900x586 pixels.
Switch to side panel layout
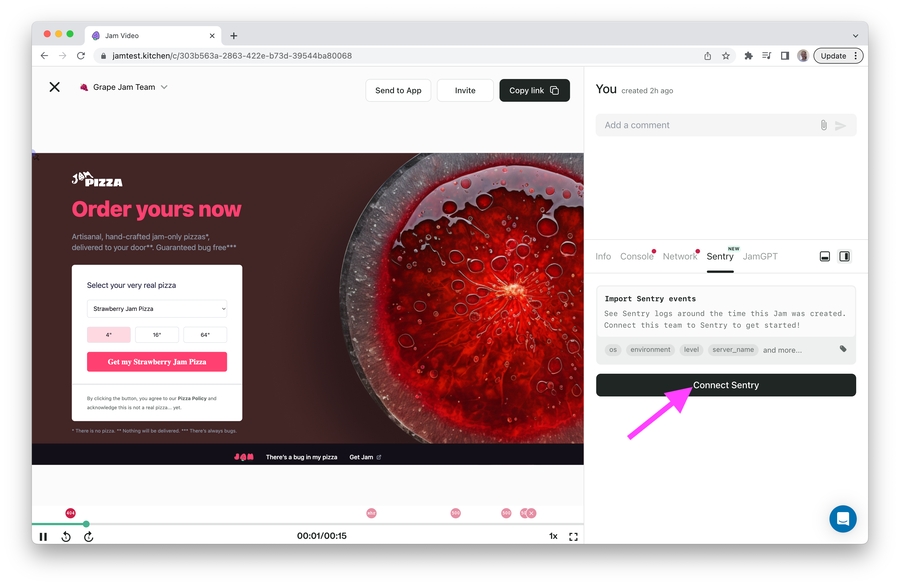coord(844,257)
